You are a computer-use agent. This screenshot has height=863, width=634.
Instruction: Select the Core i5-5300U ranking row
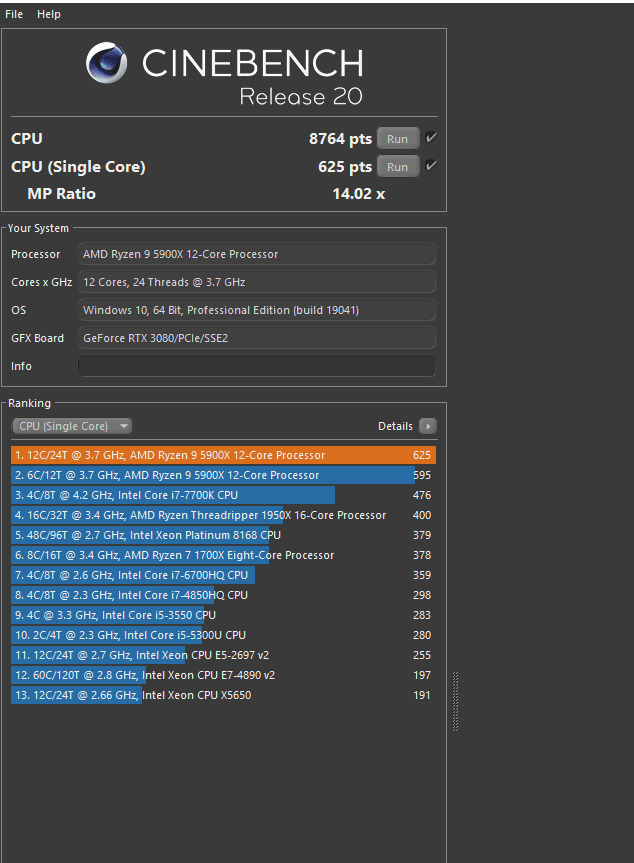pos(223,635)
